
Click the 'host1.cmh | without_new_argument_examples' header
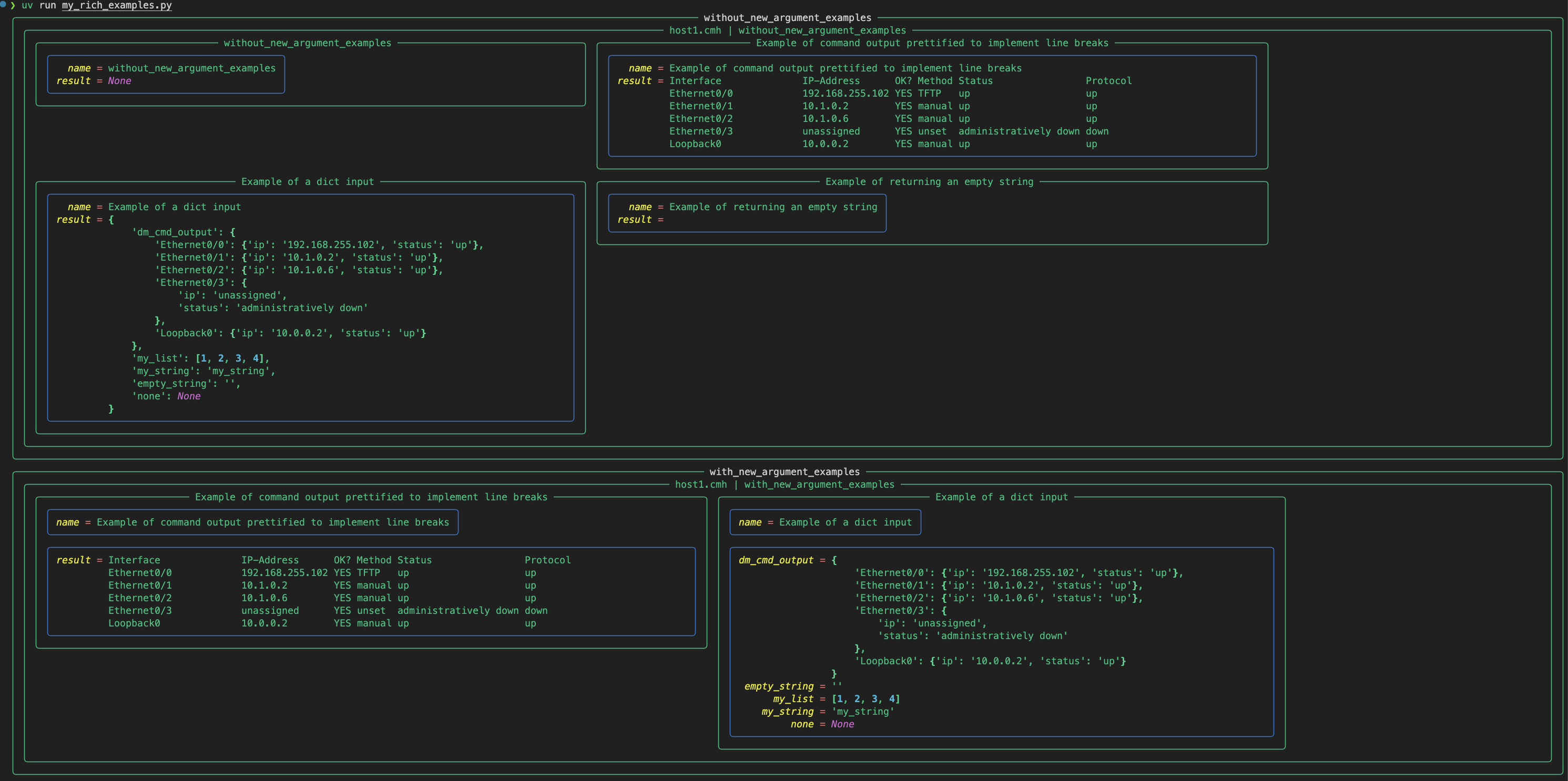click(788, 30)
